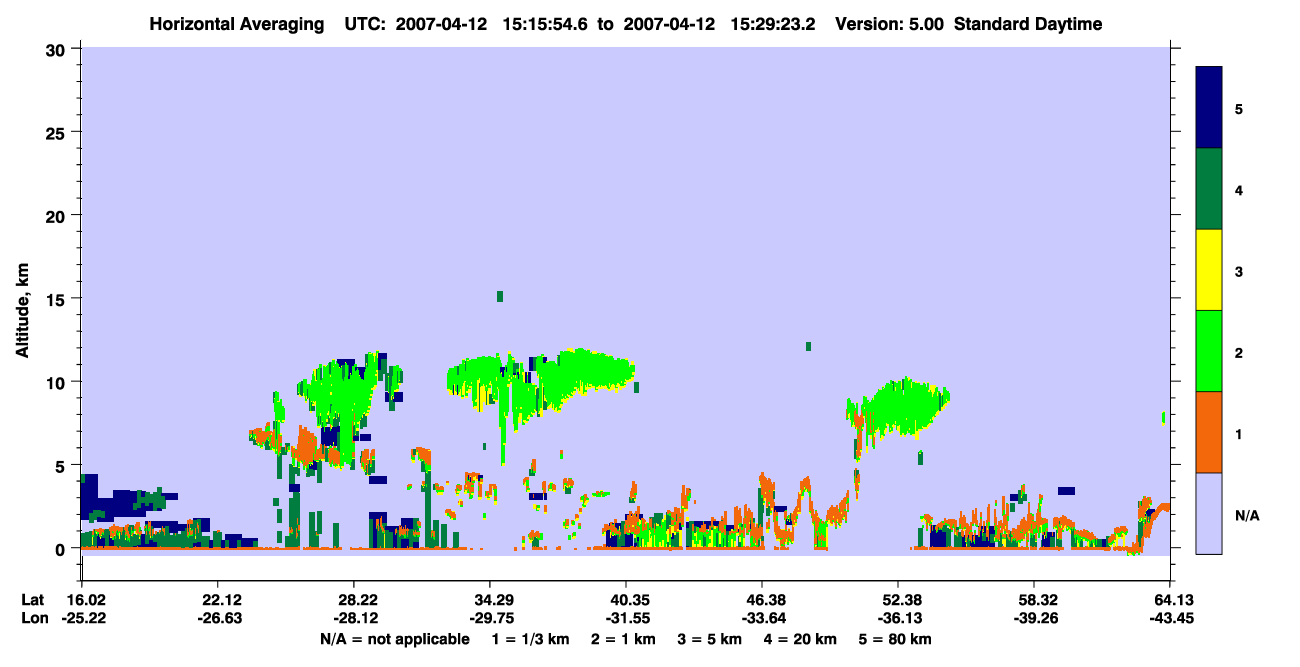Click the 'Lon' row label
Image resolution: width=1300 pixels, height=667 pixels.
[33, 619]
